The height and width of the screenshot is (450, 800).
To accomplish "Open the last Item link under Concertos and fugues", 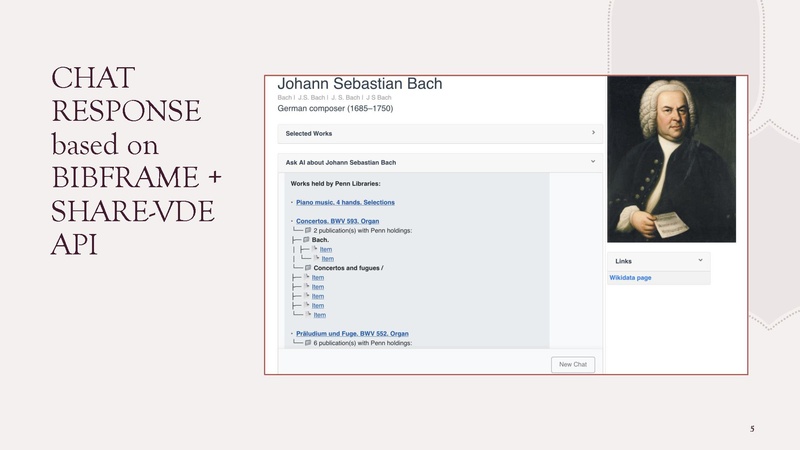I will point(319,315).
